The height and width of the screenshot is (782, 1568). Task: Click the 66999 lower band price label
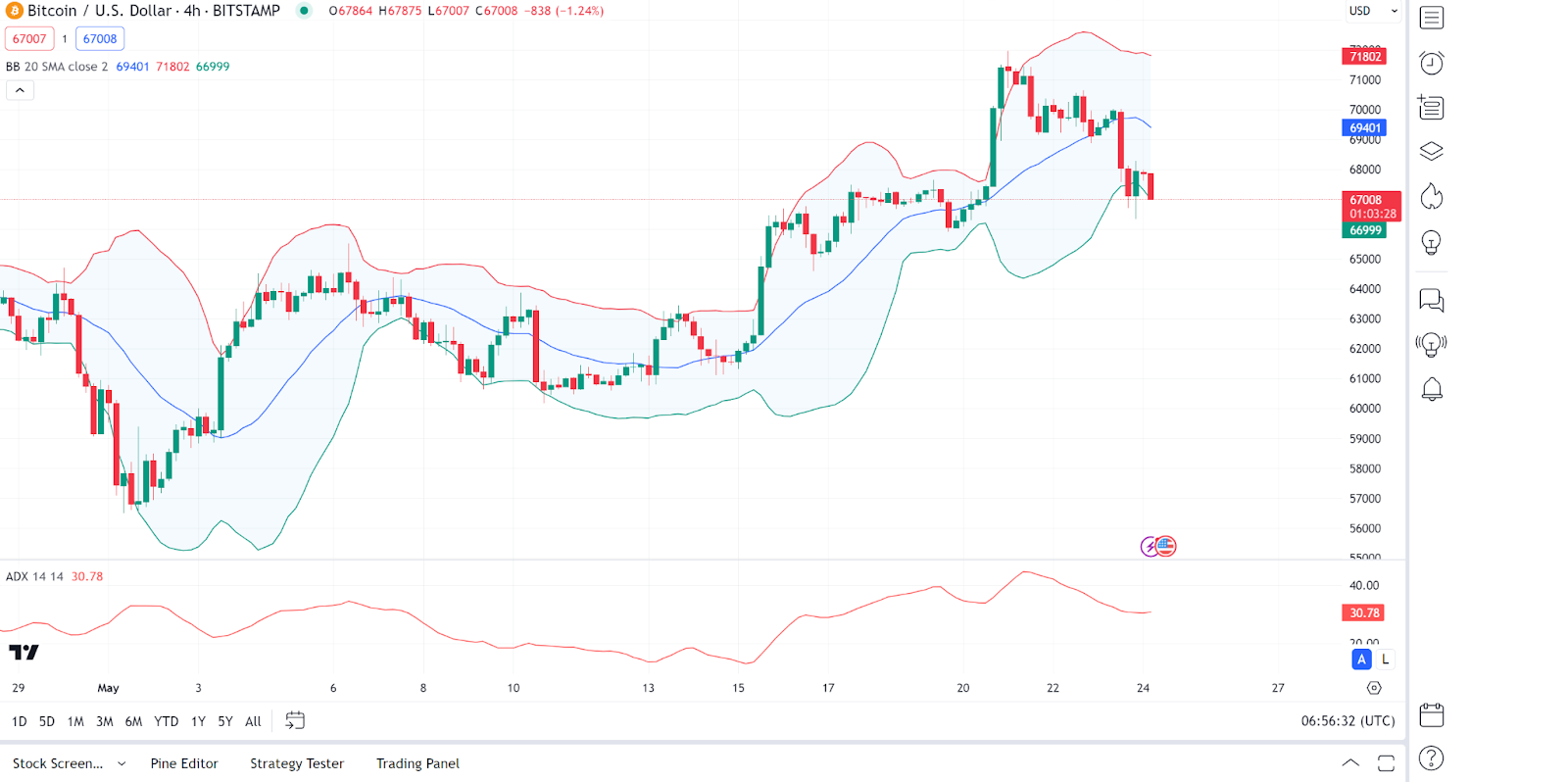[1364, 230]
